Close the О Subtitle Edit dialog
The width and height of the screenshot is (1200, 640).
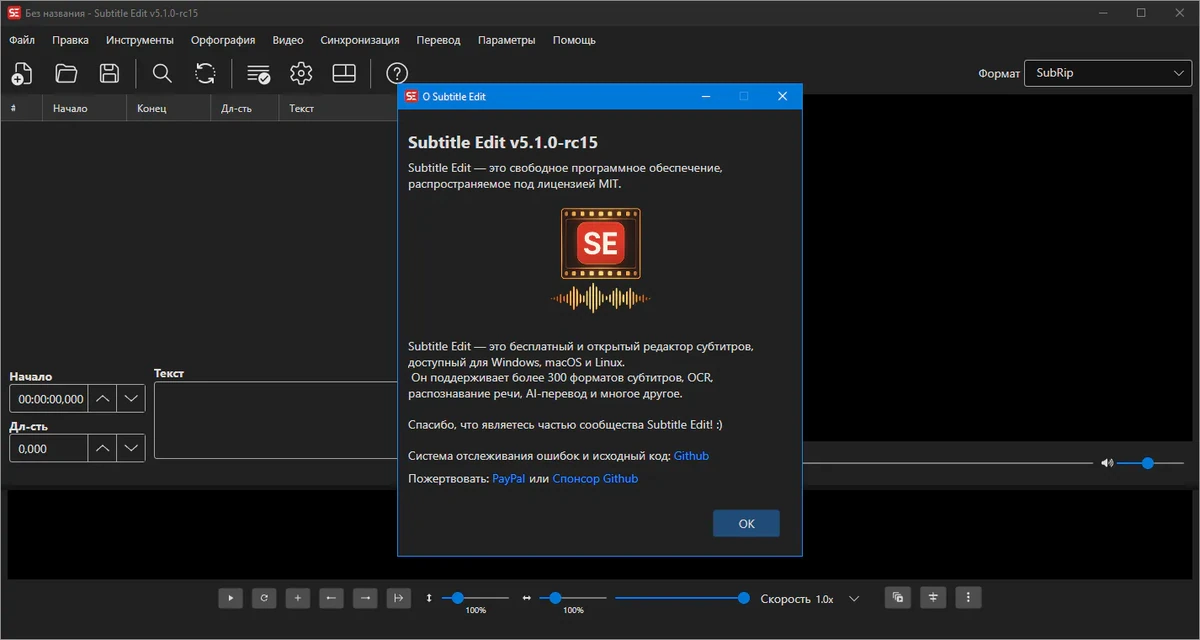point(783,96)
